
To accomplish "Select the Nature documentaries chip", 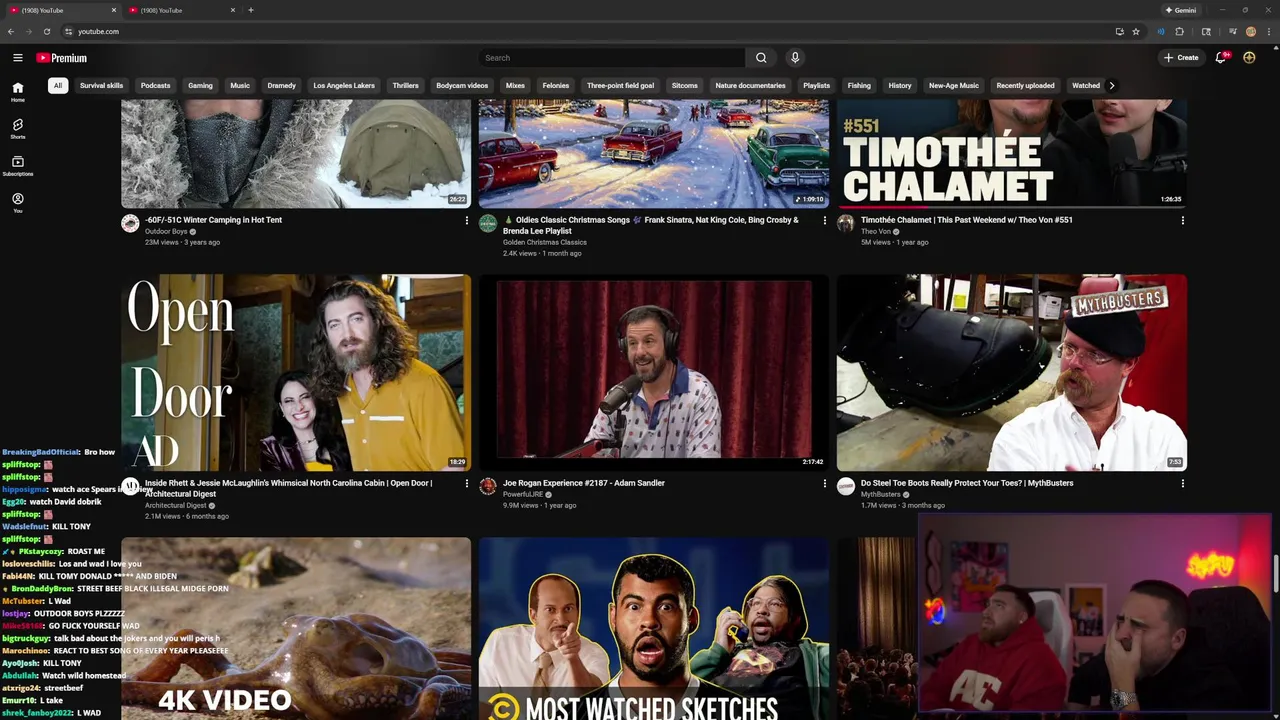I will [750, 85].
